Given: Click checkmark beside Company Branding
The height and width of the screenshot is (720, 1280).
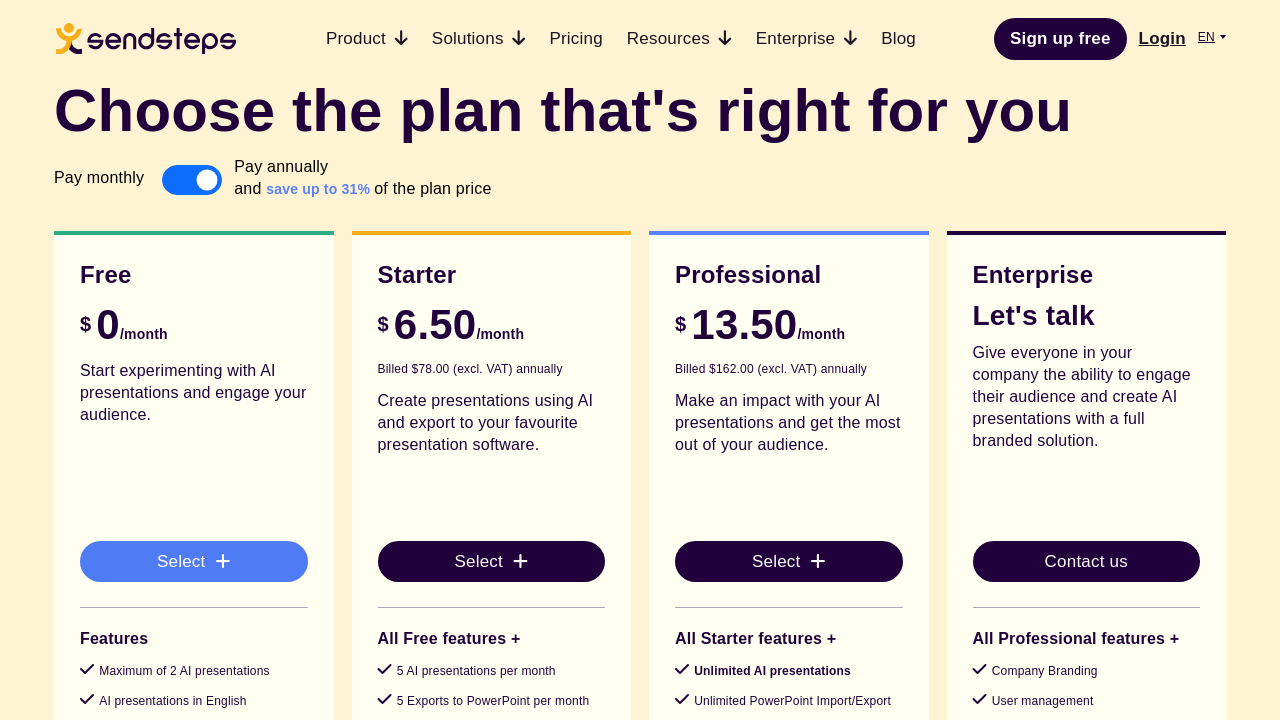Looking at the screenshot, I should click(980, 670).
